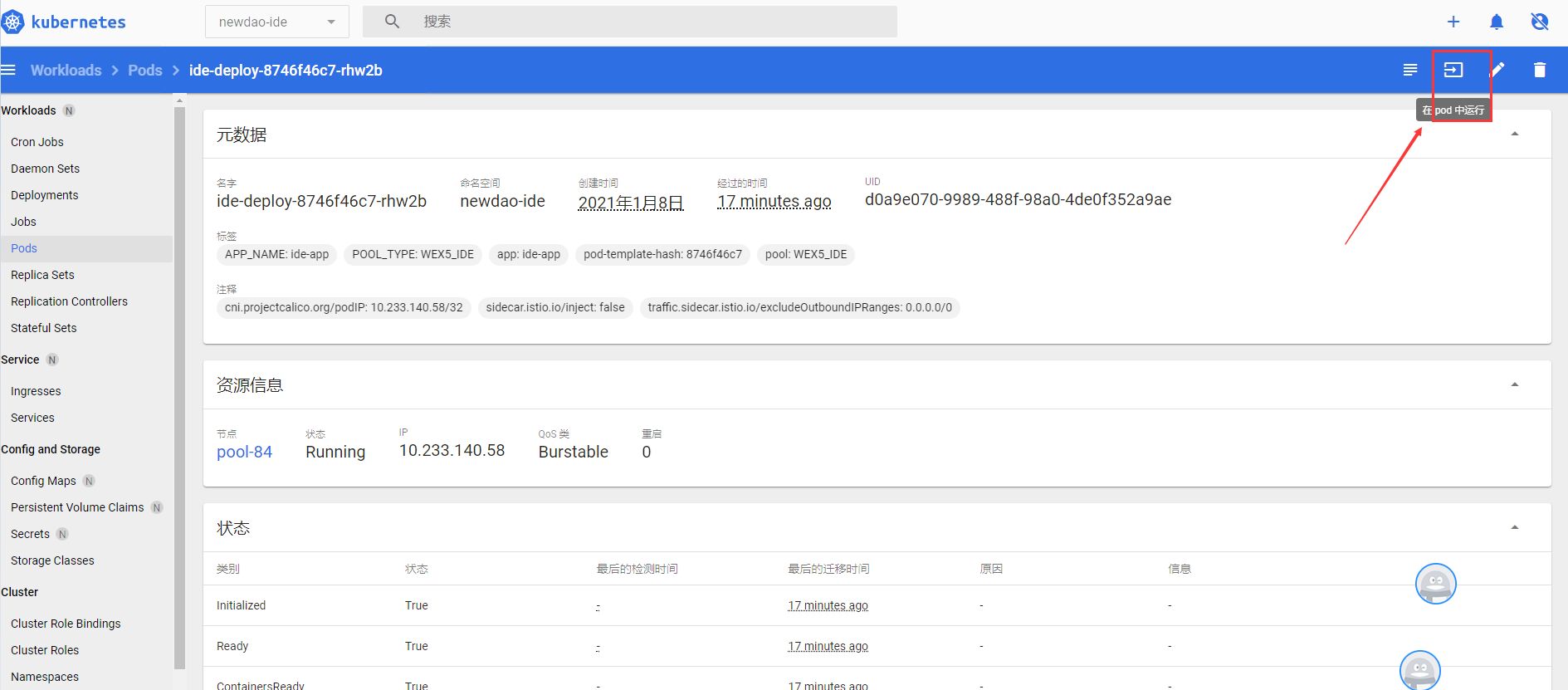Image resolution: width=1568 pixels, height=690 pixels.
Task: Open the pool-84 node link
Action: (x=244, y=452)
